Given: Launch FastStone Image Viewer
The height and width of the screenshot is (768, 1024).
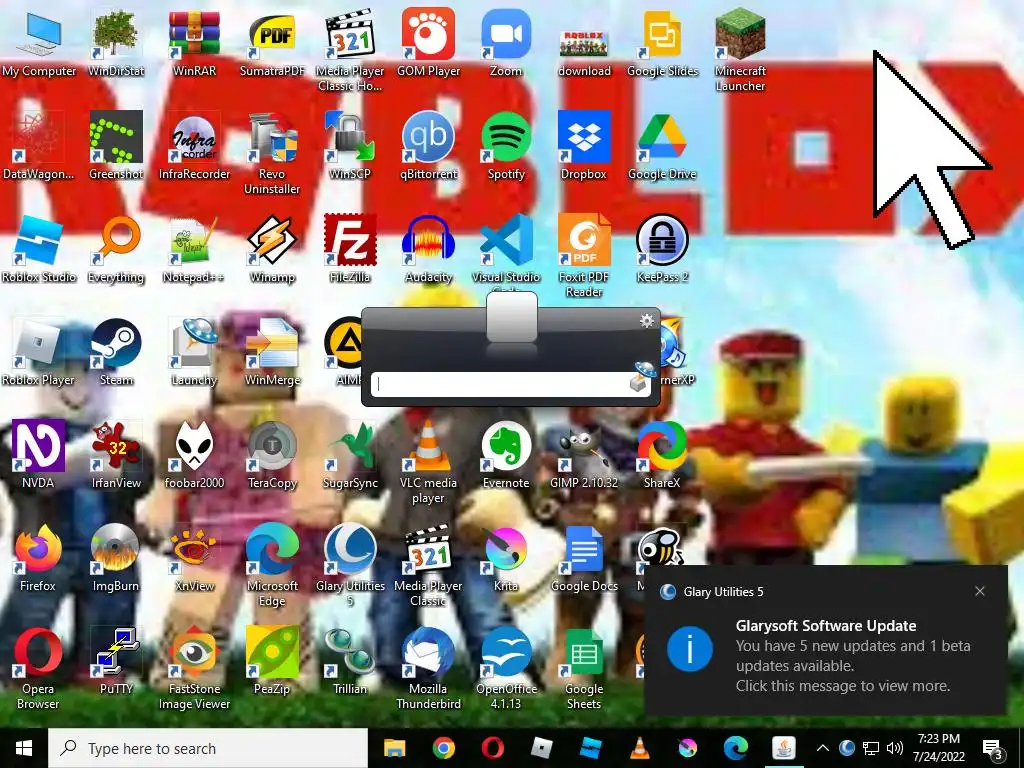Looking at the screenshot, I should tap(194, 669).
